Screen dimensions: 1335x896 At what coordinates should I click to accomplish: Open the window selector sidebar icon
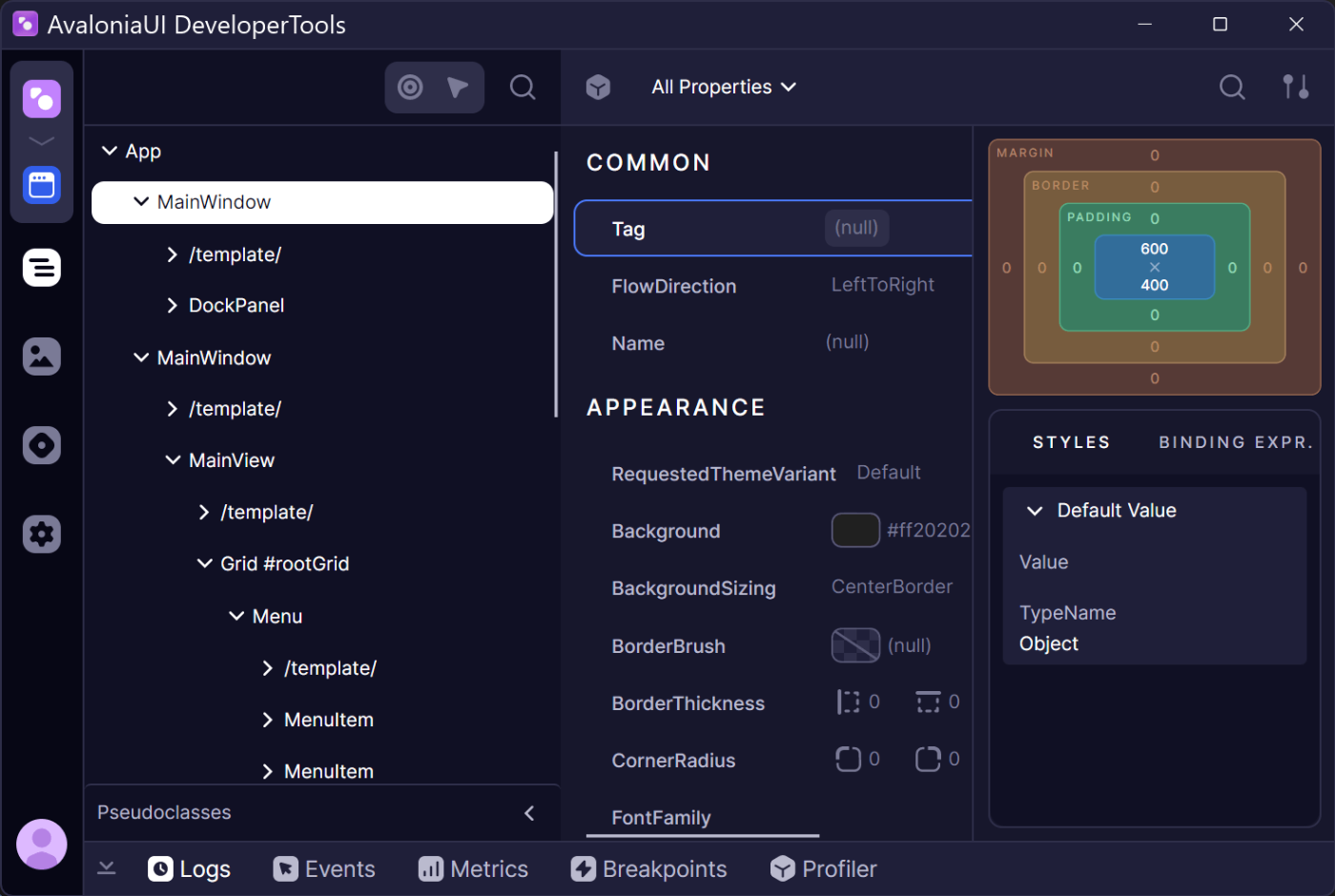click(42, 185)
